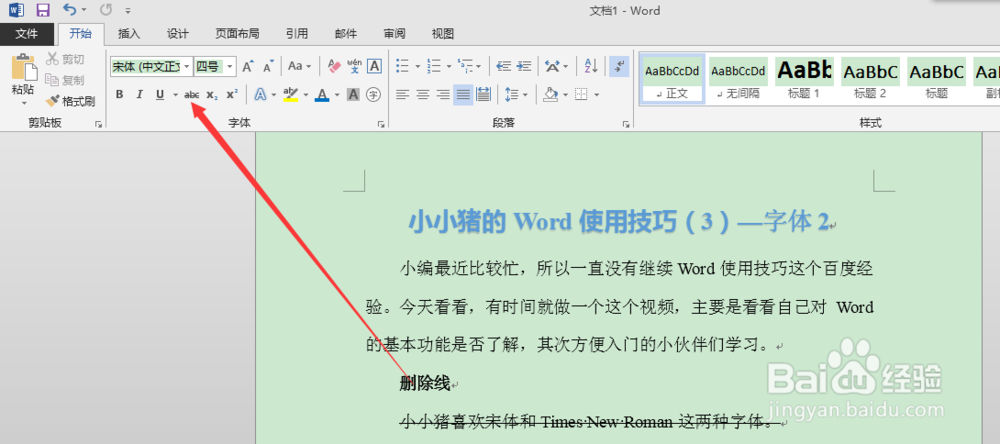Apply the 标题 1 style

pyautogui.click(x=804, y=78)
